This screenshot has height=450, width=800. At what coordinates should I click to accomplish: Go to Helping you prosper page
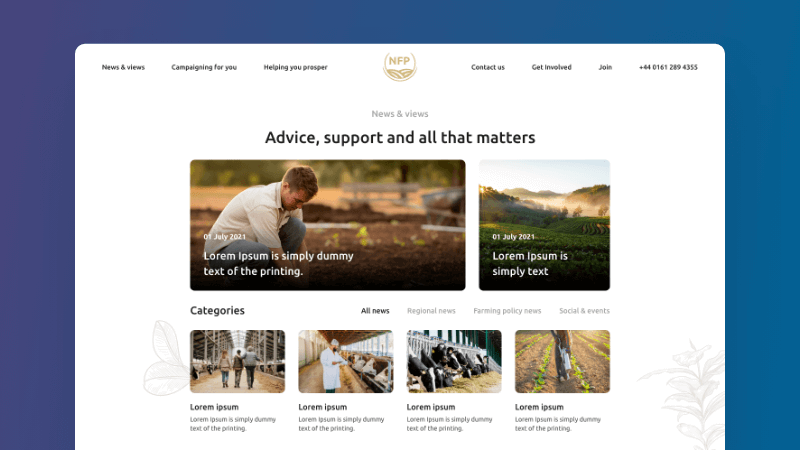295,67
